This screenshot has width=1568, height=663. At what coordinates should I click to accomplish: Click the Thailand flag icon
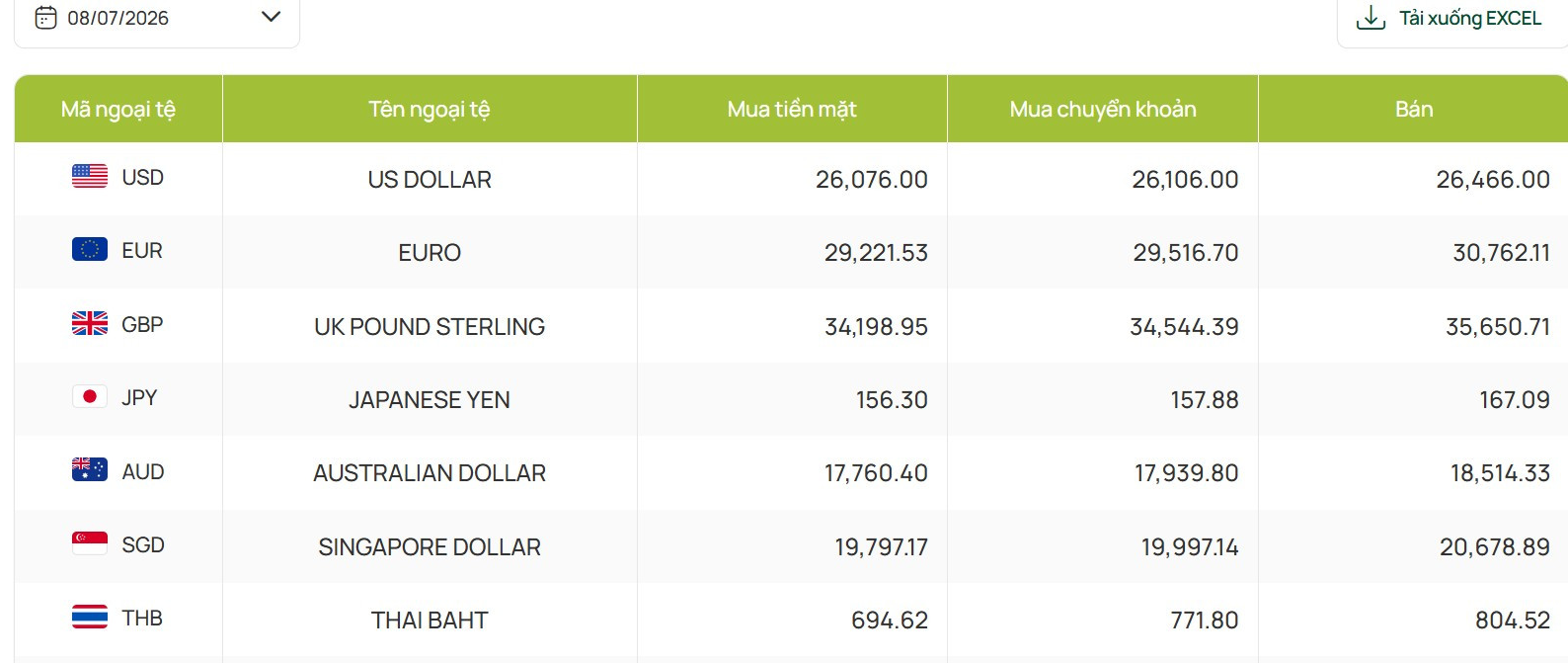(x=90, y=617)
